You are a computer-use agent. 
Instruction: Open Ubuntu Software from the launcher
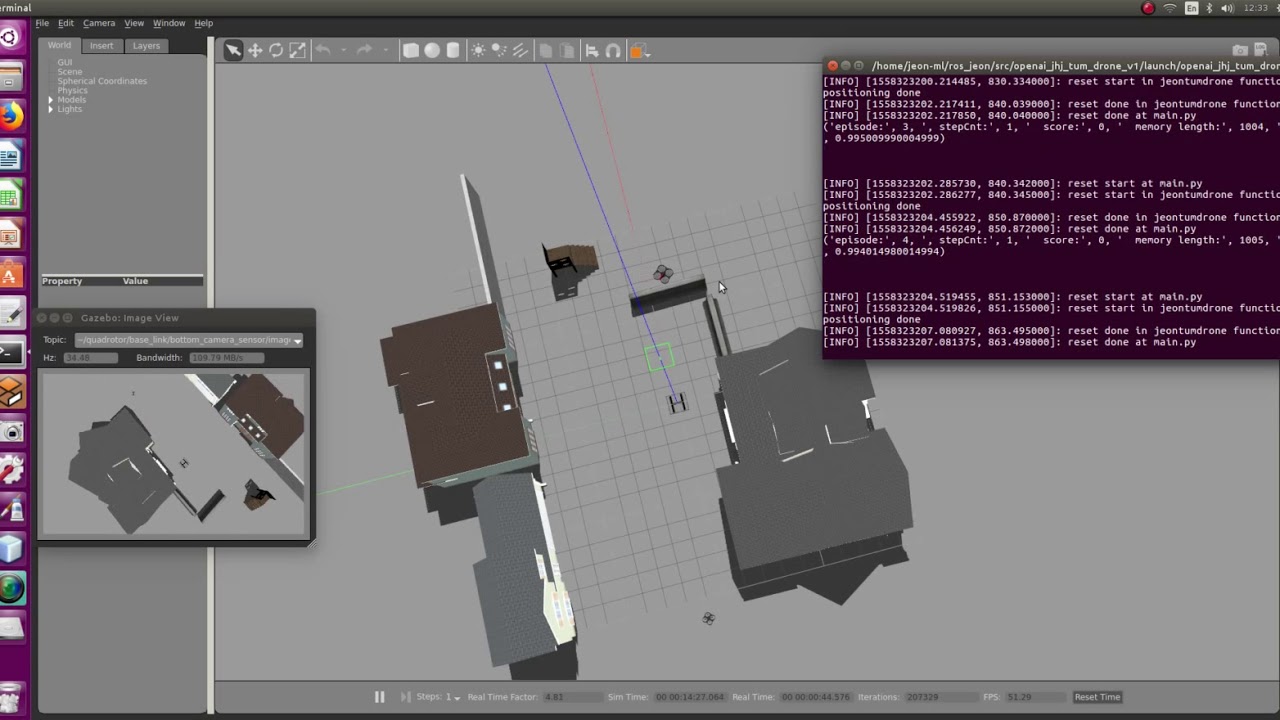coord(10,274)
